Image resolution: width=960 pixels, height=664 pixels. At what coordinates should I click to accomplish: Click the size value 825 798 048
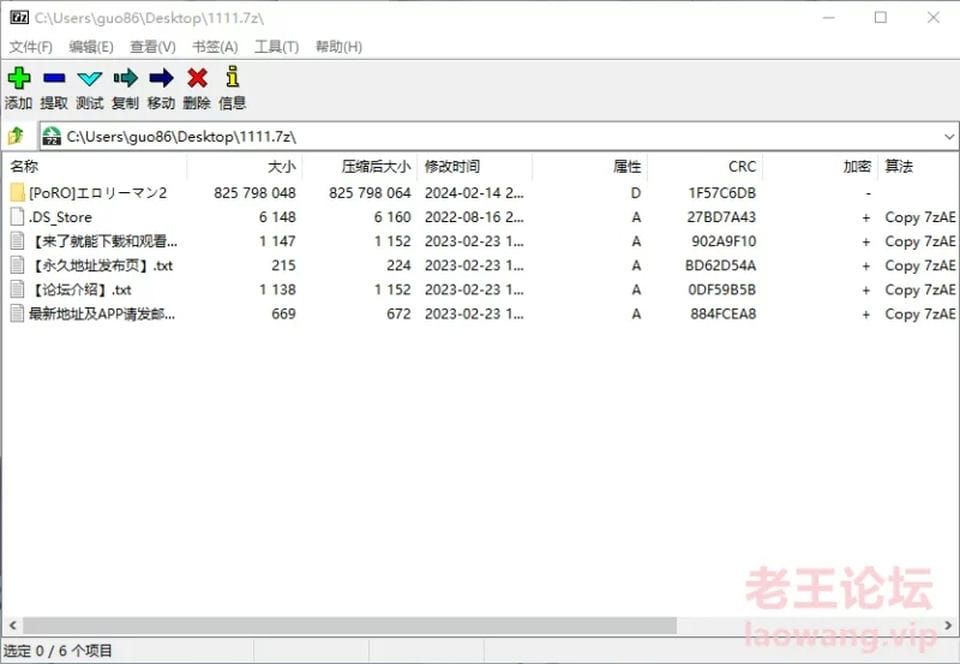(255, 193)
